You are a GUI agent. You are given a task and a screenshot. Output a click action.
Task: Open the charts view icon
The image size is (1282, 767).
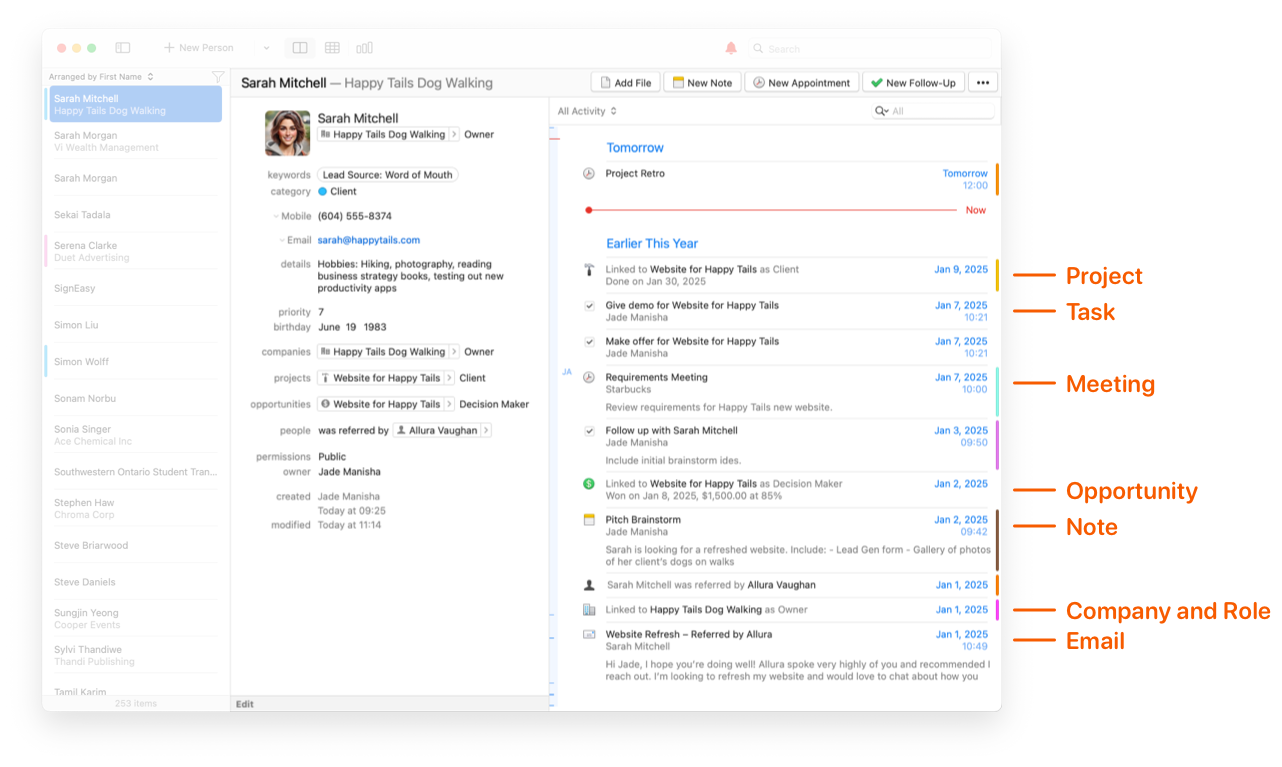click(x=365, y=48)
